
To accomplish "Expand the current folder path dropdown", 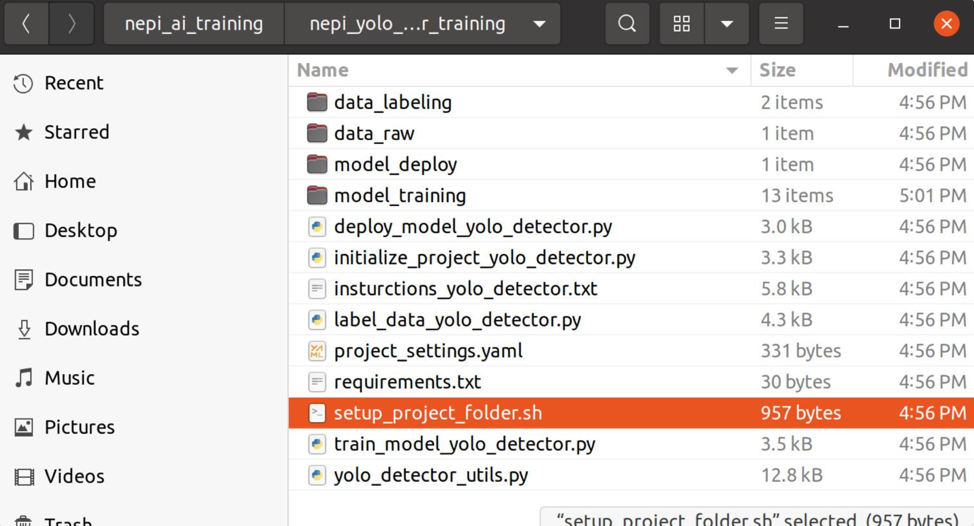I will click(x=539, y=24).
